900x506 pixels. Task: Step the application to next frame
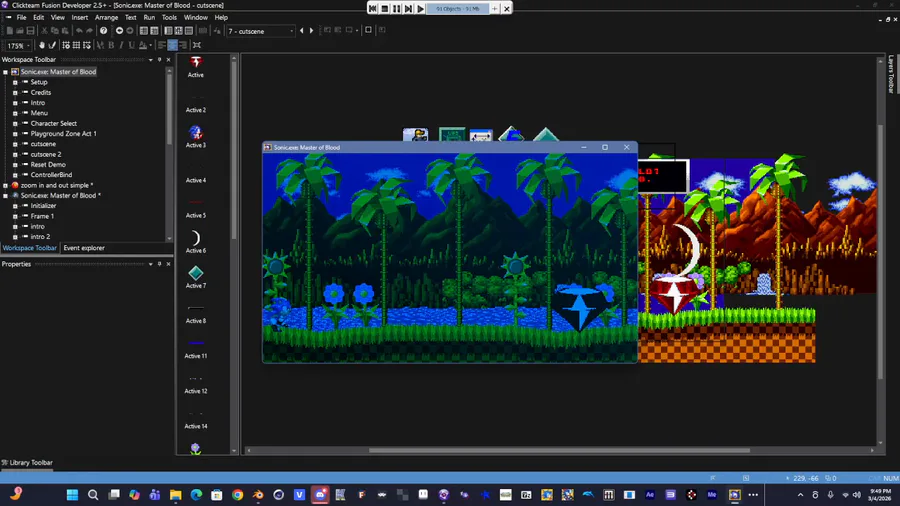(x=408, y=9)
